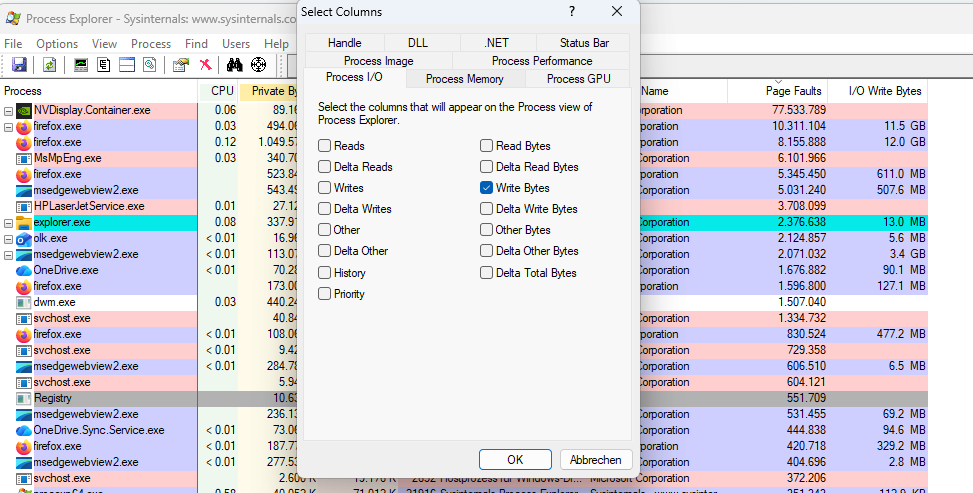This screenshot has width=973, height=493.
Task: Check the Other Bytes option
Action: coord(486,230)
